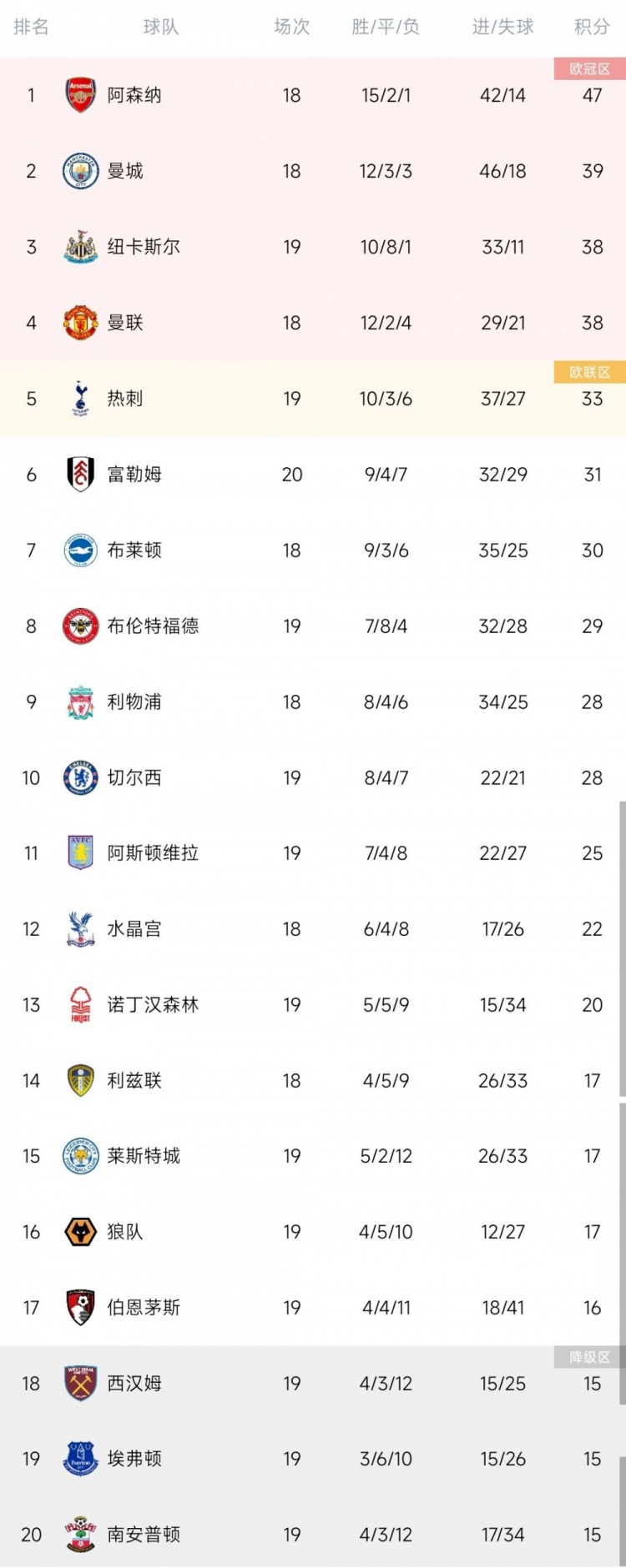Image resolution: width=626 pixels, height=1568 pixels.
Task: Click the Everton club badge
Action: [x=81, y=1459]
